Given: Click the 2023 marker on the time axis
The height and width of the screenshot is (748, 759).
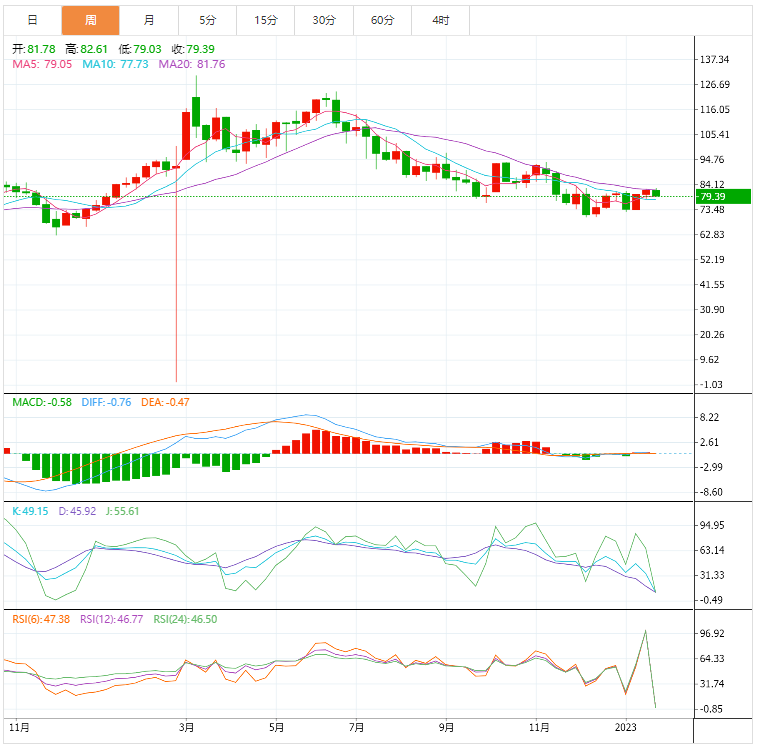Looking at the screenshot, I should click(x=626, y=727).
